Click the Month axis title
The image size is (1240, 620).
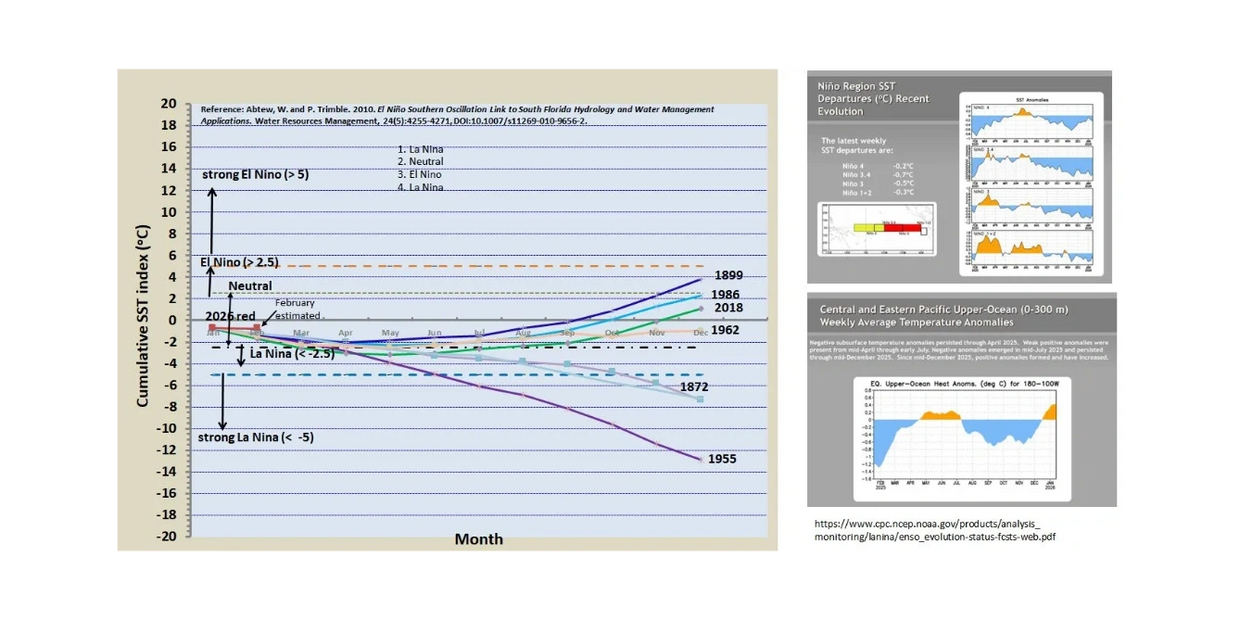tap(478, 539)
